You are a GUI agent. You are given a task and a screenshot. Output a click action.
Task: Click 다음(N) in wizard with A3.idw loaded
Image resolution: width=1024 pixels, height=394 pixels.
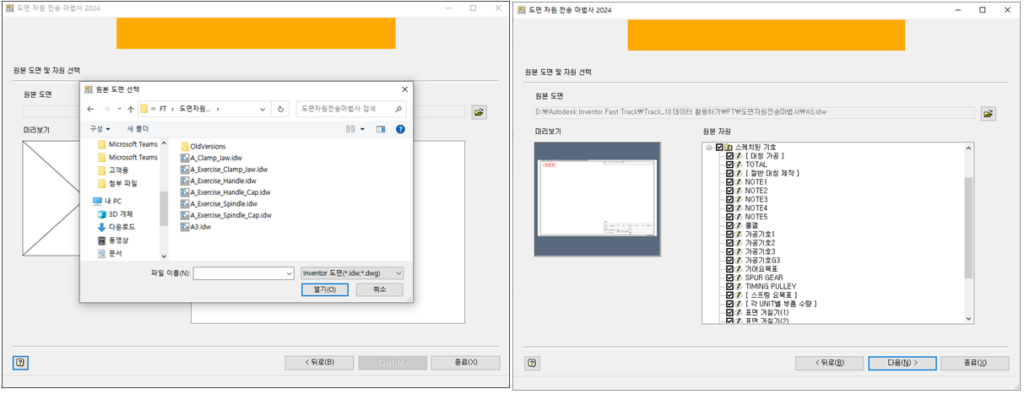point(902,363)
